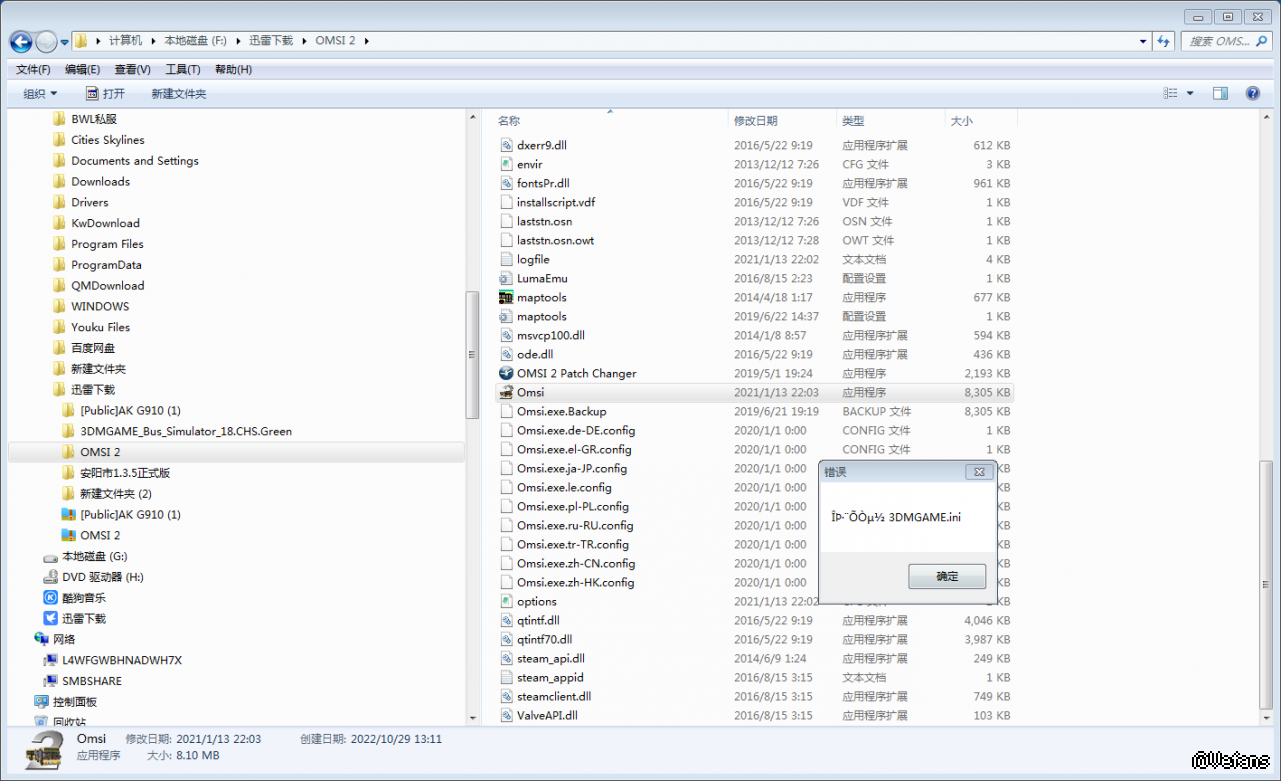The width and height of the screenshot is (1281, 781).
Task: Select the Program Files folder in tree
Action: coord(107,244)
